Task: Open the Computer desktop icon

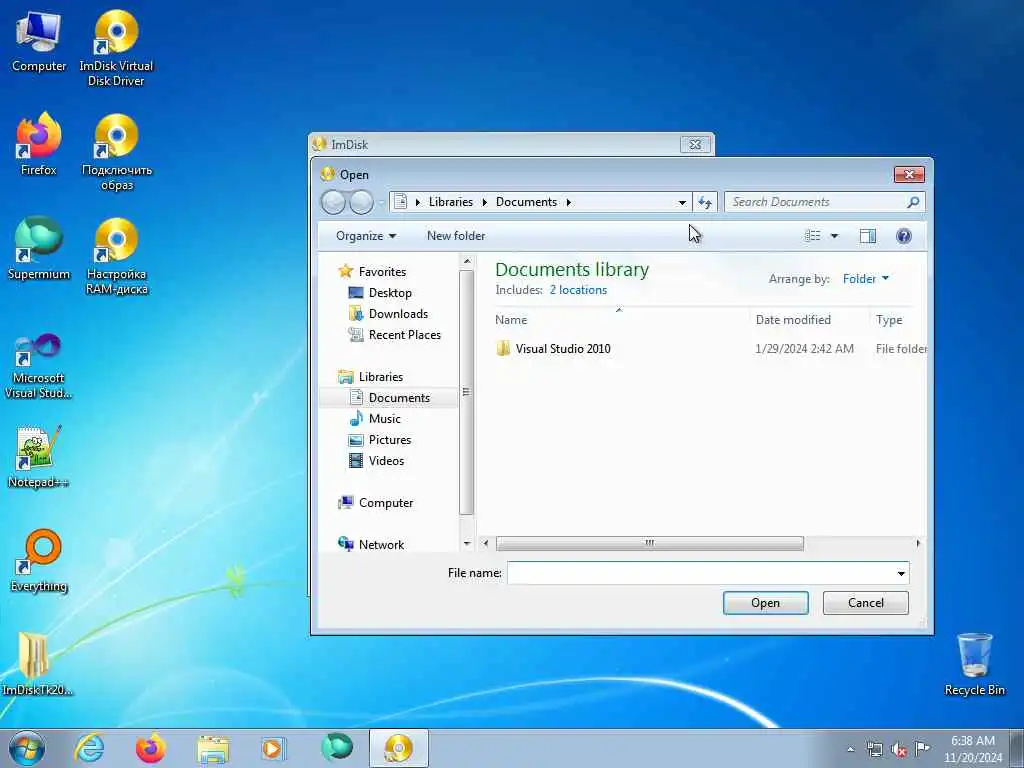Action: [x=39, y=42]
